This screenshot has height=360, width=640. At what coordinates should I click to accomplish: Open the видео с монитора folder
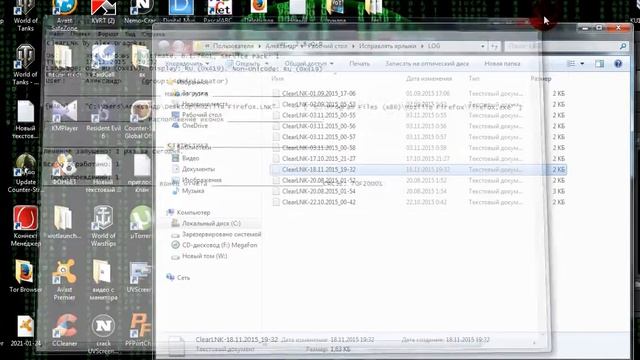[x=103, y=280]
